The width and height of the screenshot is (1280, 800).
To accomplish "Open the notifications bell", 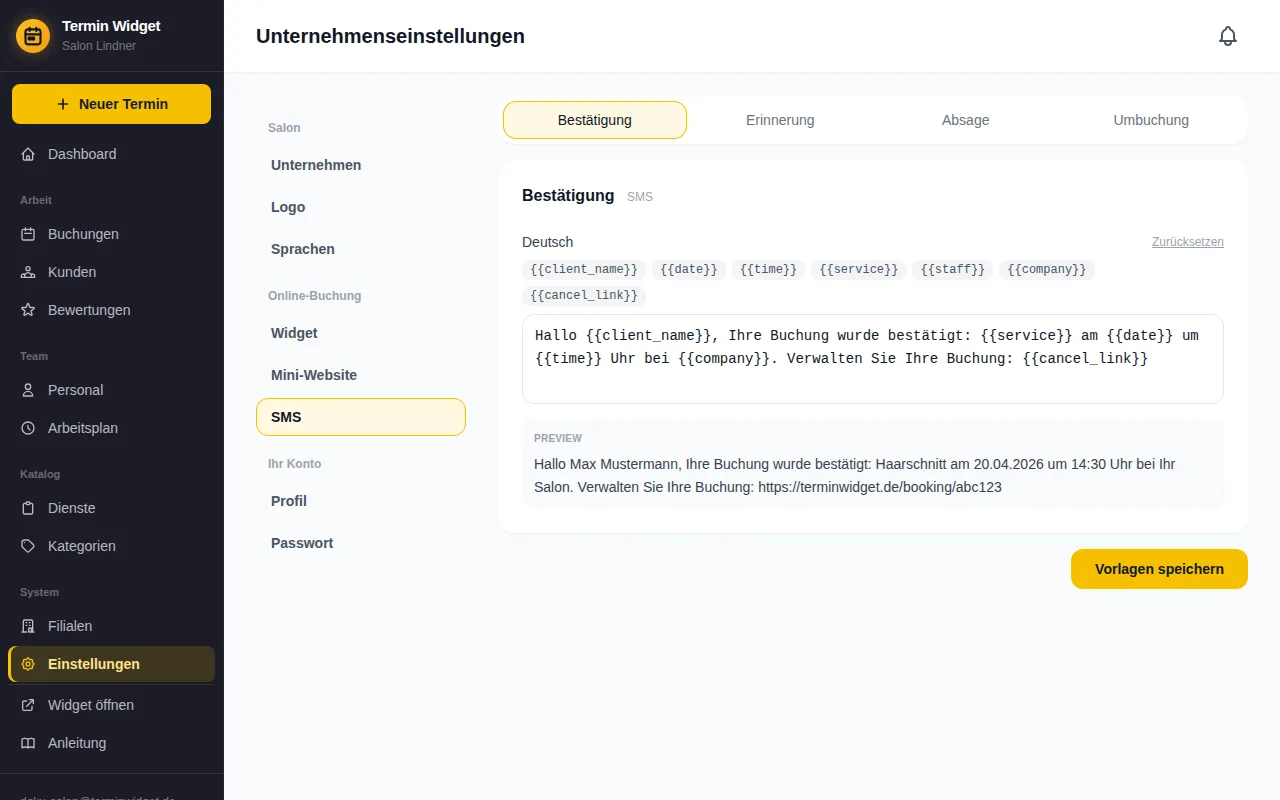I will (1228, 36).
